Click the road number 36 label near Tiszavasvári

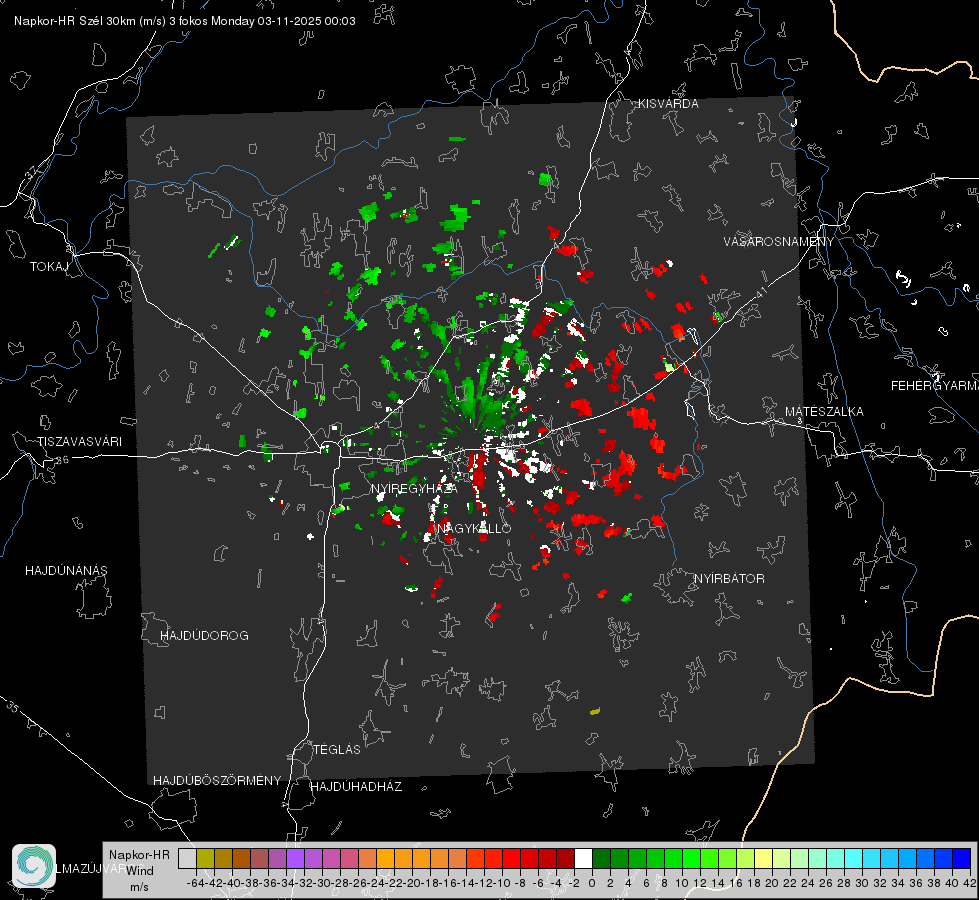point(62,460)
